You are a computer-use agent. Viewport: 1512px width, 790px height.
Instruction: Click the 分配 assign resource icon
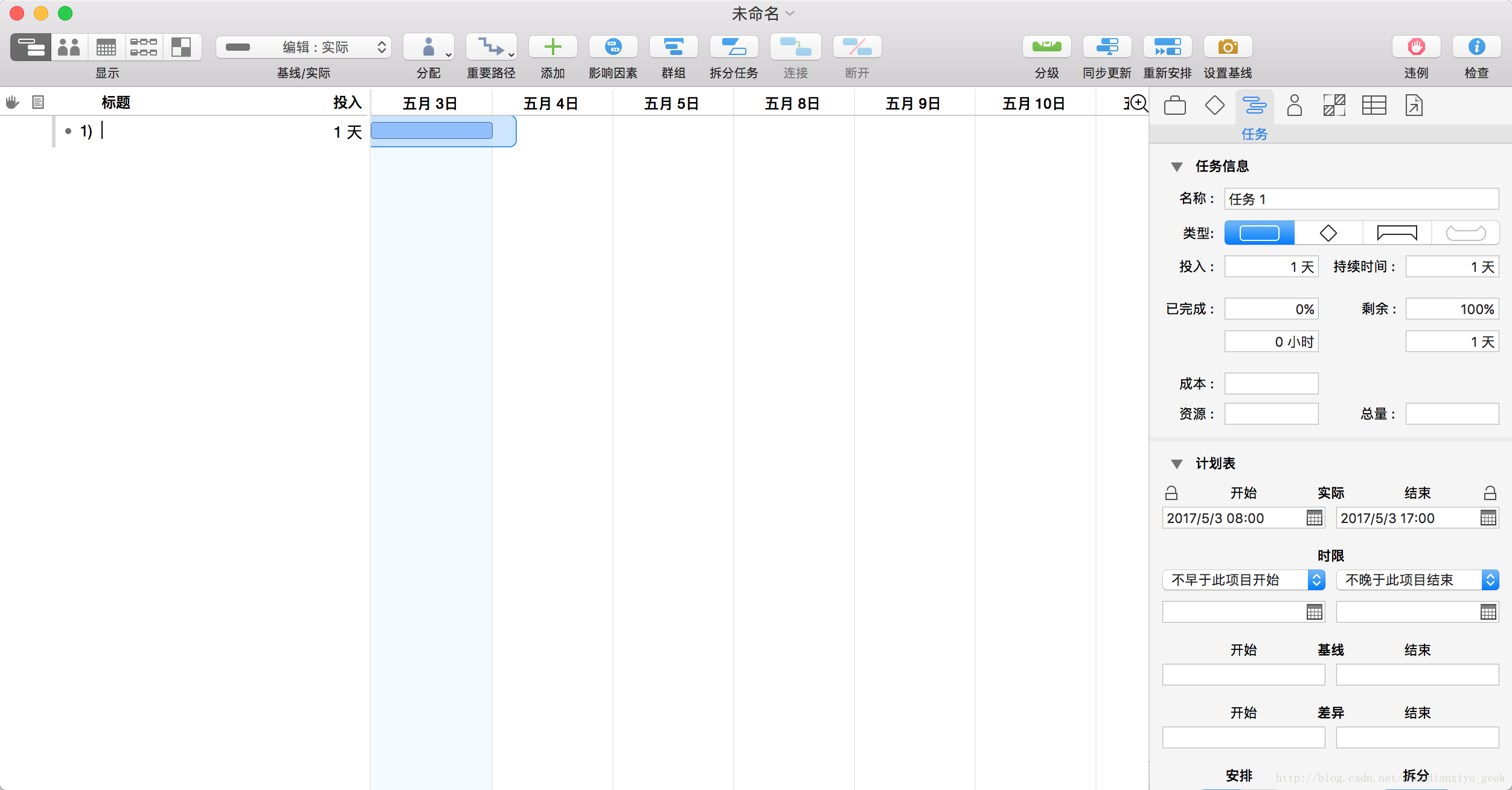click(x=428, y=47)
